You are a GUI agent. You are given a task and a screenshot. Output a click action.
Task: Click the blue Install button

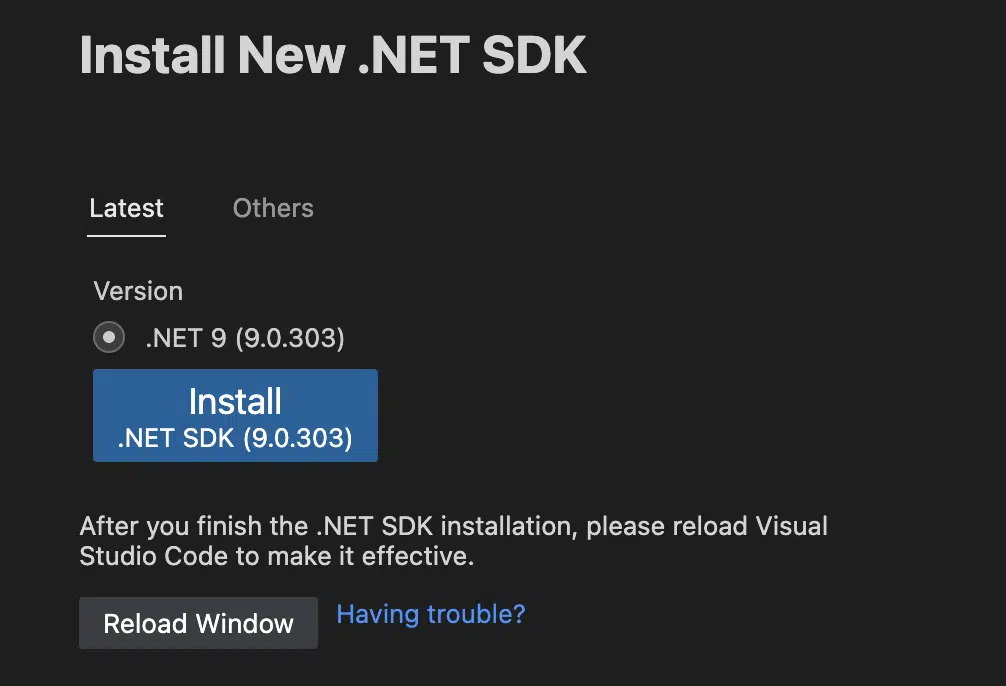click(x=235, y=415)
